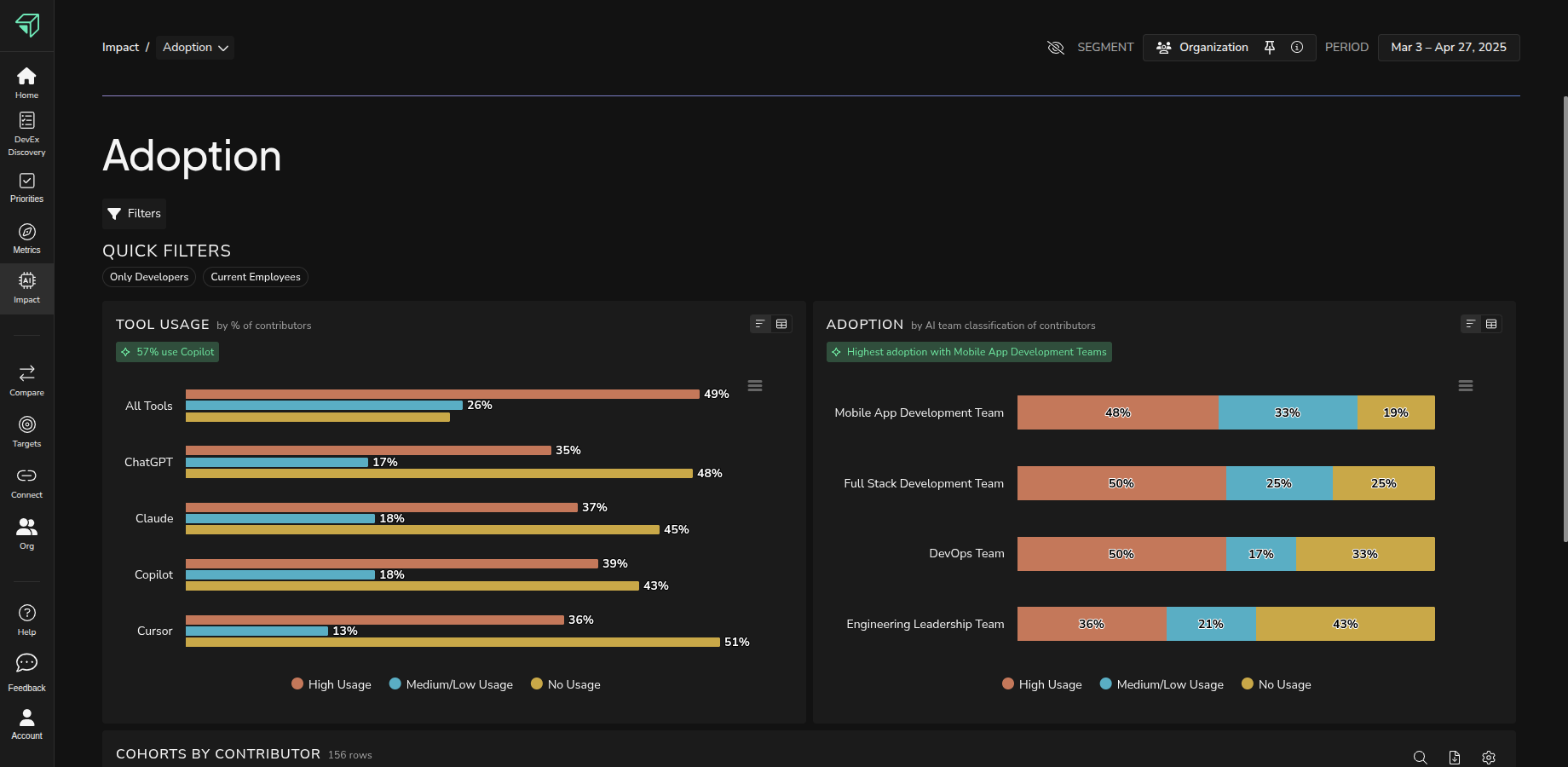
Task: Open Targets in sidebar
Action: [26, 431]
